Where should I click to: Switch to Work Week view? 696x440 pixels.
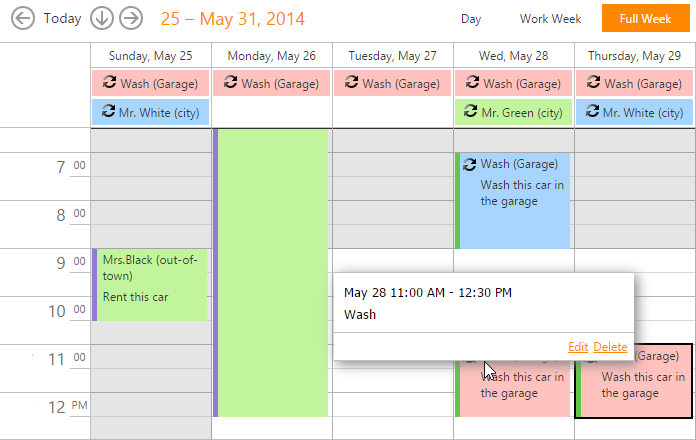point(550,19)
